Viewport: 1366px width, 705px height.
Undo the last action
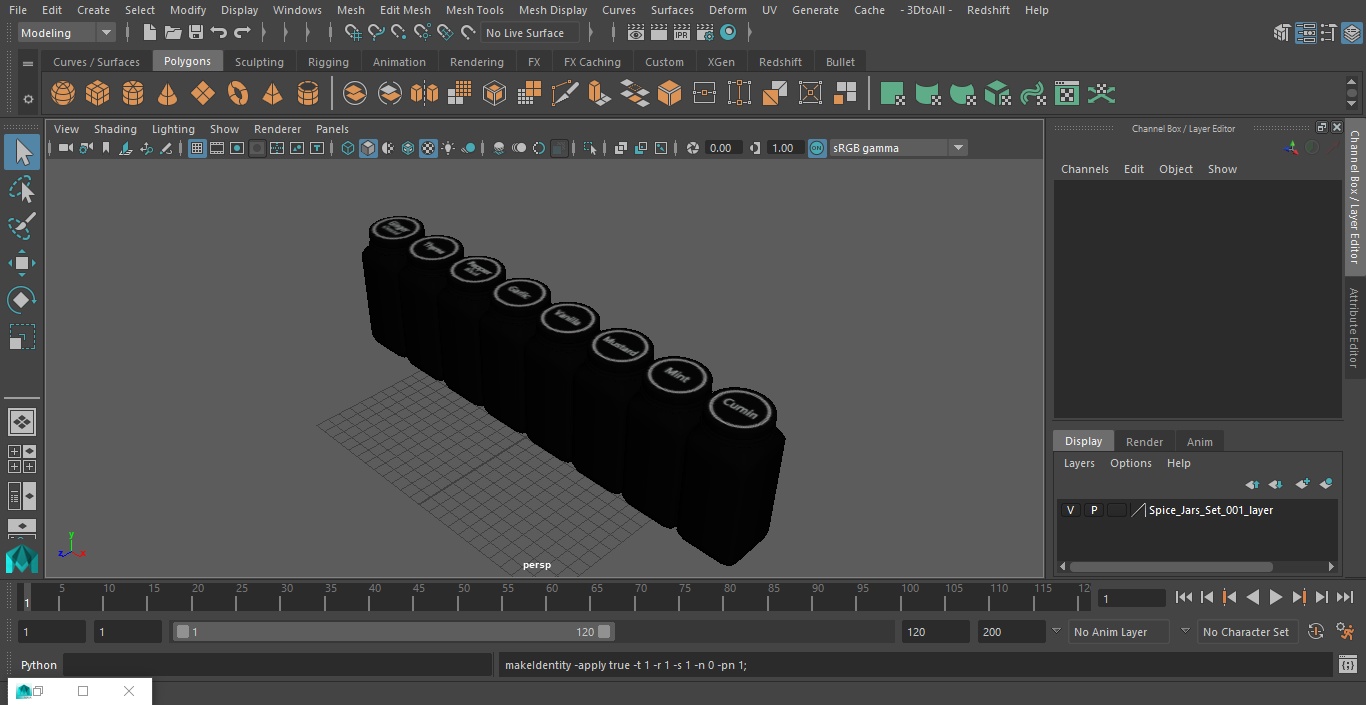click(x=219, y=33)
